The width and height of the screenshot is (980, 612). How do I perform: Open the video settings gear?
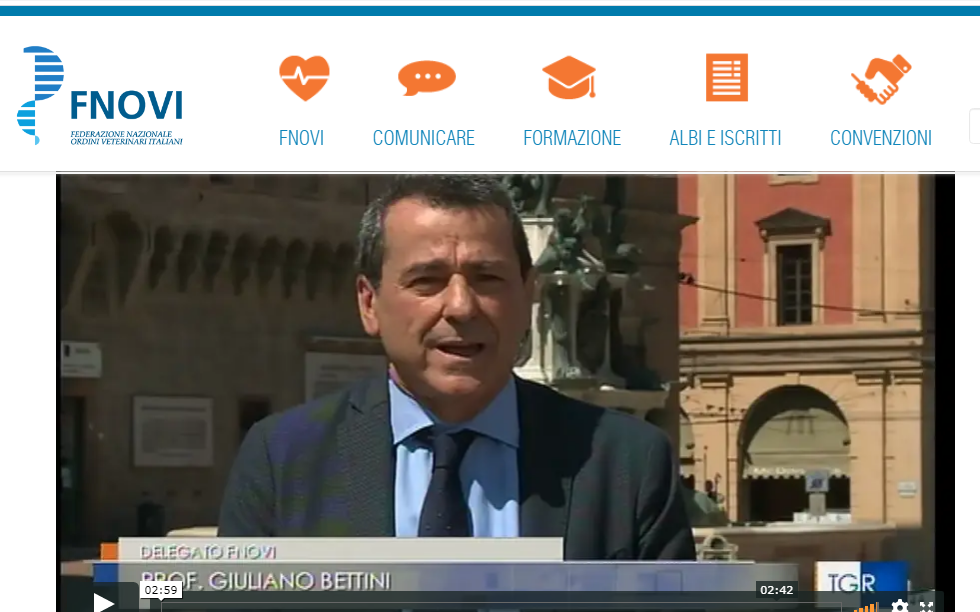(x=899, y=606)
